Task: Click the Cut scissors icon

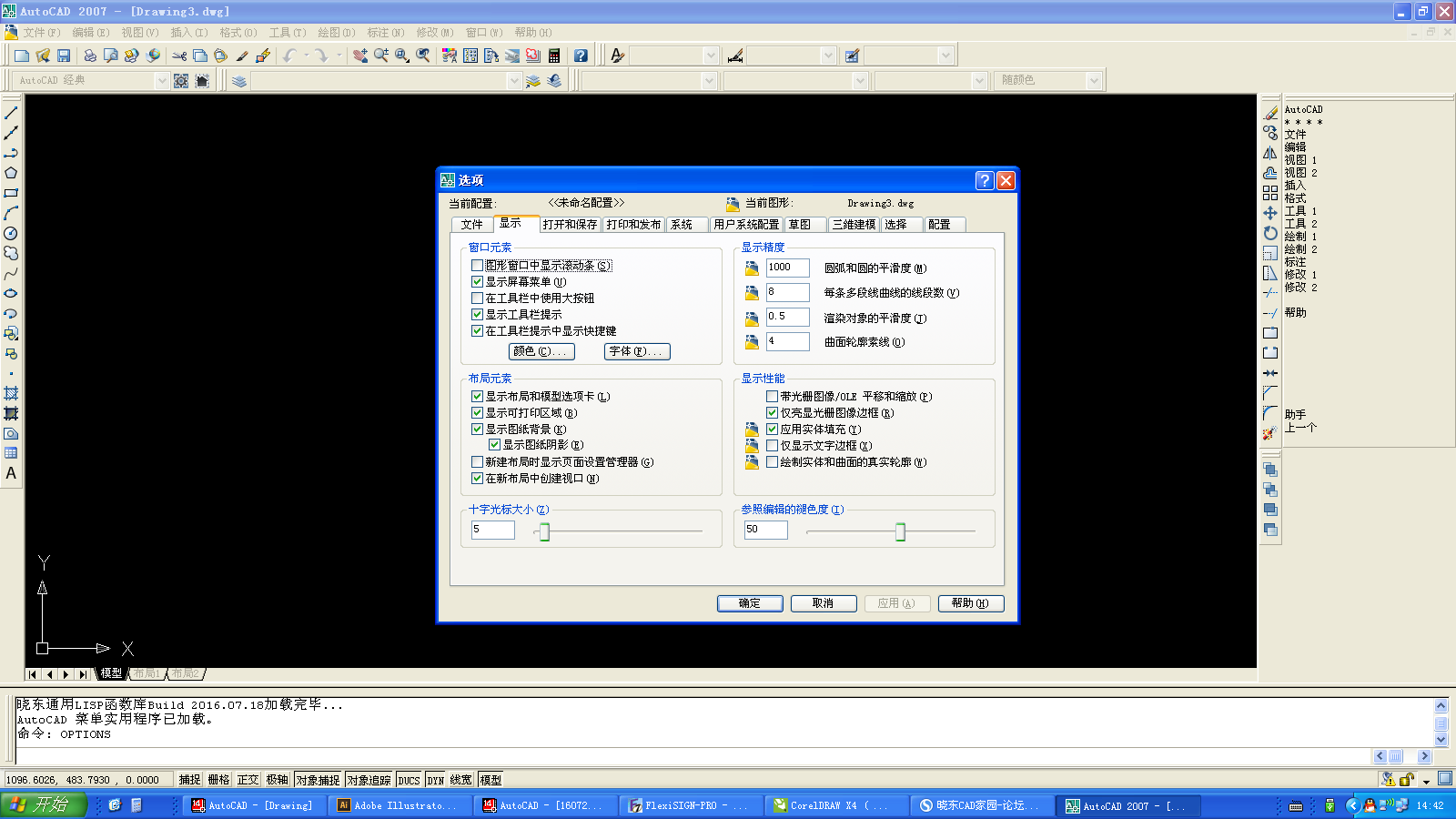Action: 179,56
